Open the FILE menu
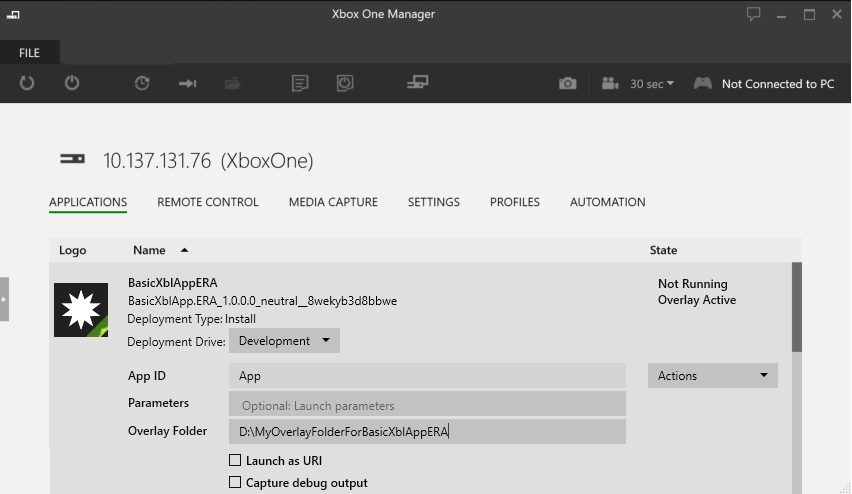The image size is (852, 494). [x=29, y=53]
